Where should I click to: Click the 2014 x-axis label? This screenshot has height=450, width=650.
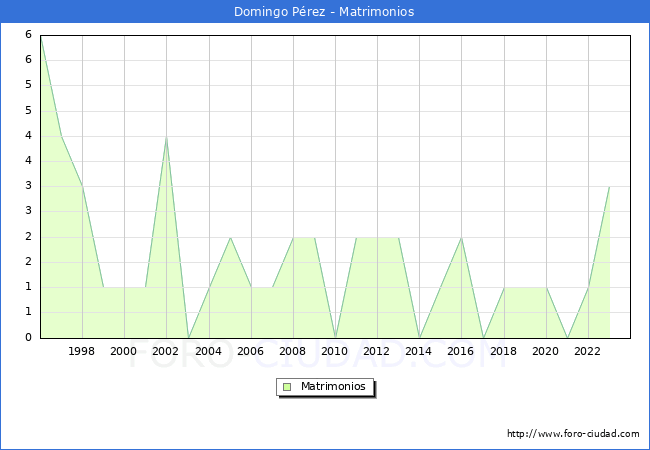pyautogui.click(x=419, y=351)
